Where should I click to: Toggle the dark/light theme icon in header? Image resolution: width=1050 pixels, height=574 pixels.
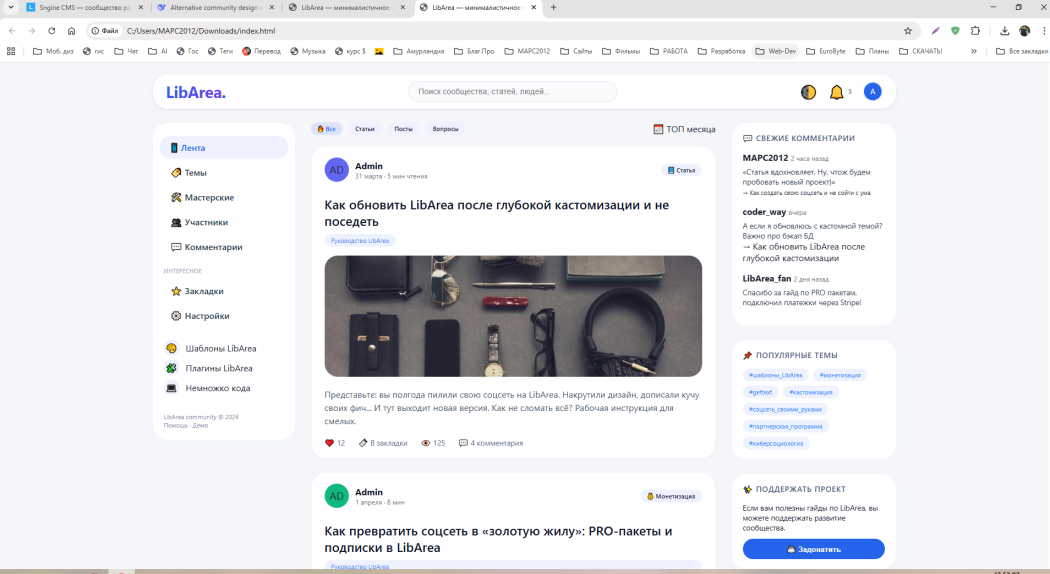coord(808,92)
